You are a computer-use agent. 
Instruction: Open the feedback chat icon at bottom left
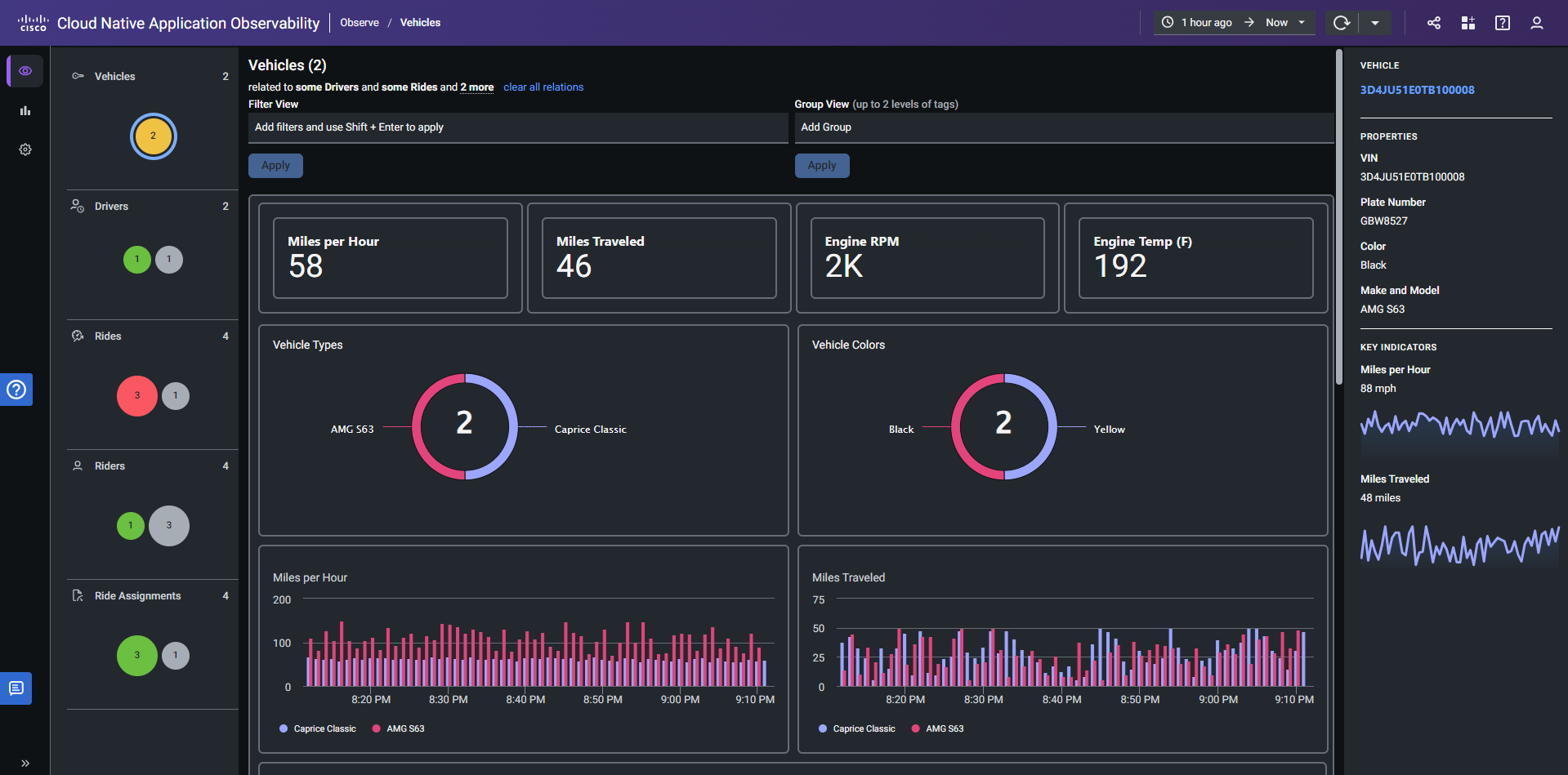[x=16, y=688]
